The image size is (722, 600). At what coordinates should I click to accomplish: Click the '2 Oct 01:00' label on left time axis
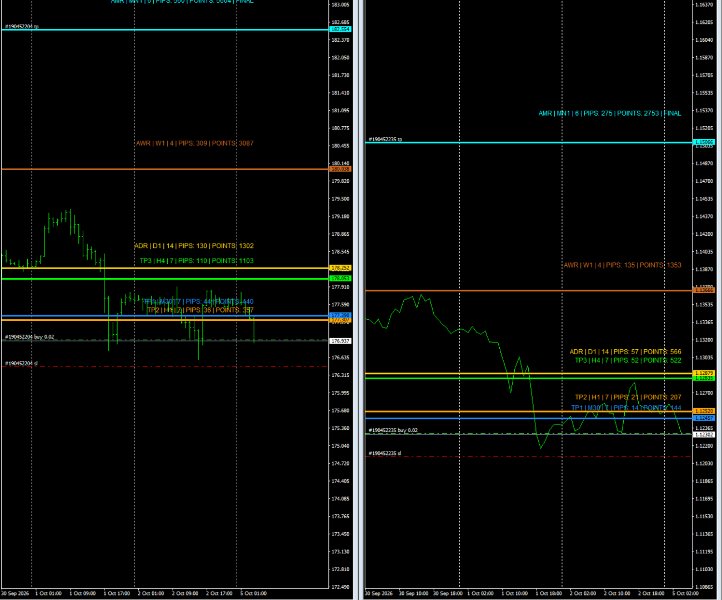point(151,594)
